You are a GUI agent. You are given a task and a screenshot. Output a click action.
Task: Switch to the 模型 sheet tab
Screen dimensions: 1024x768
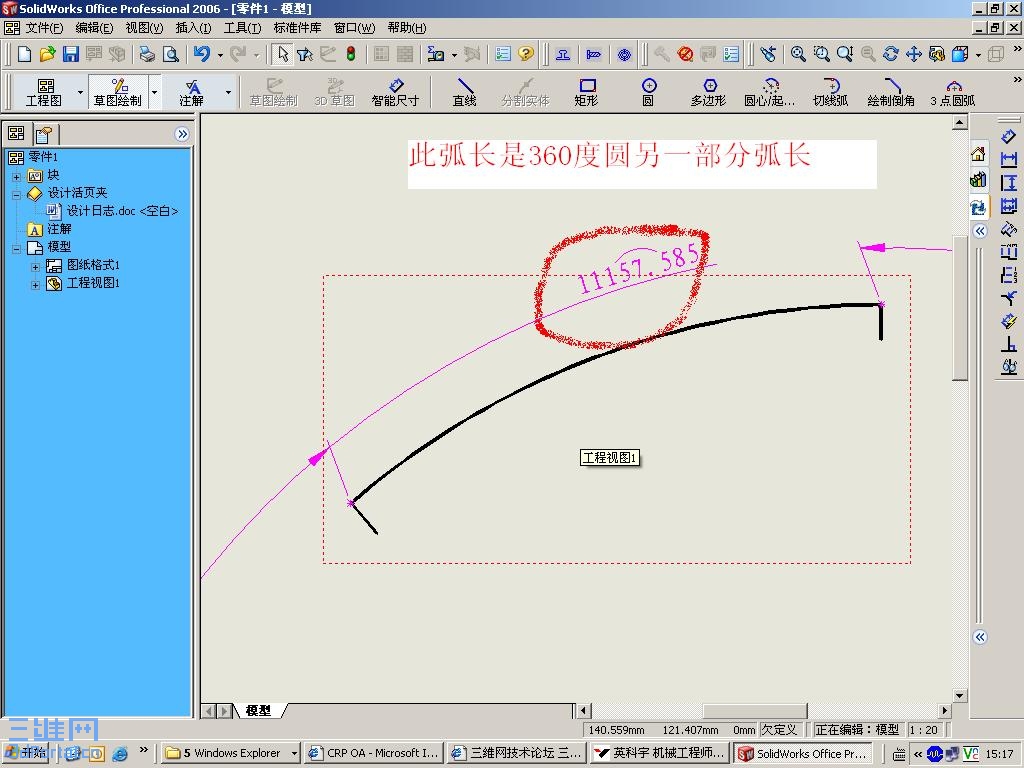click(259, 711)
